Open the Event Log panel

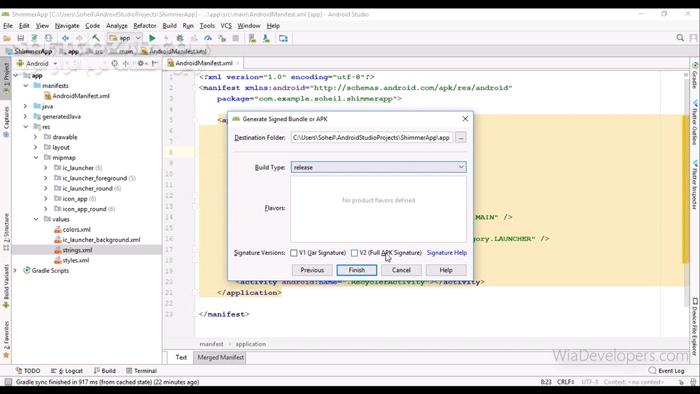click(667, 371)
